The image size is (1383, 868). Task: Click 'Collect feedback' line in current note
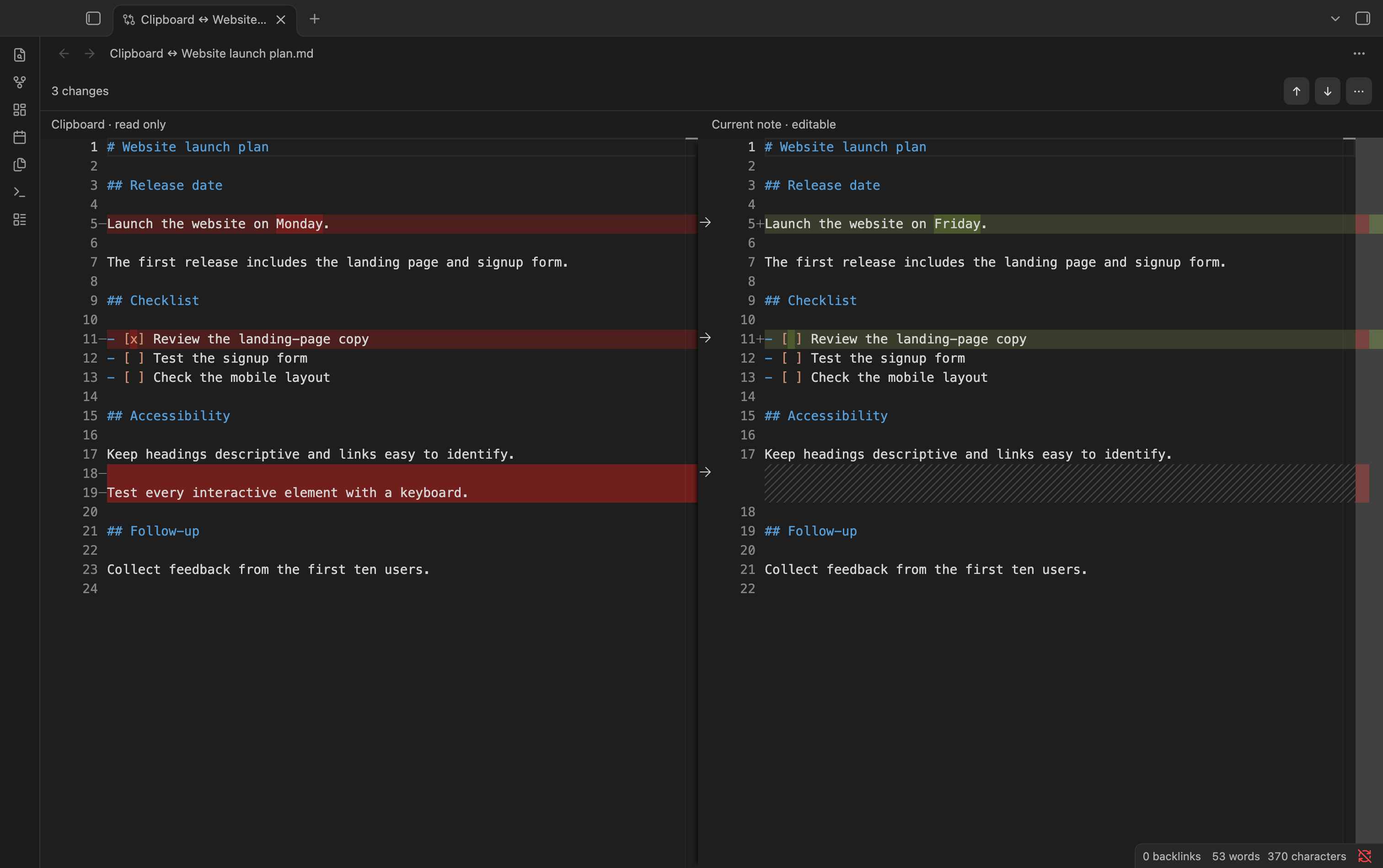(x=926, y=569)
